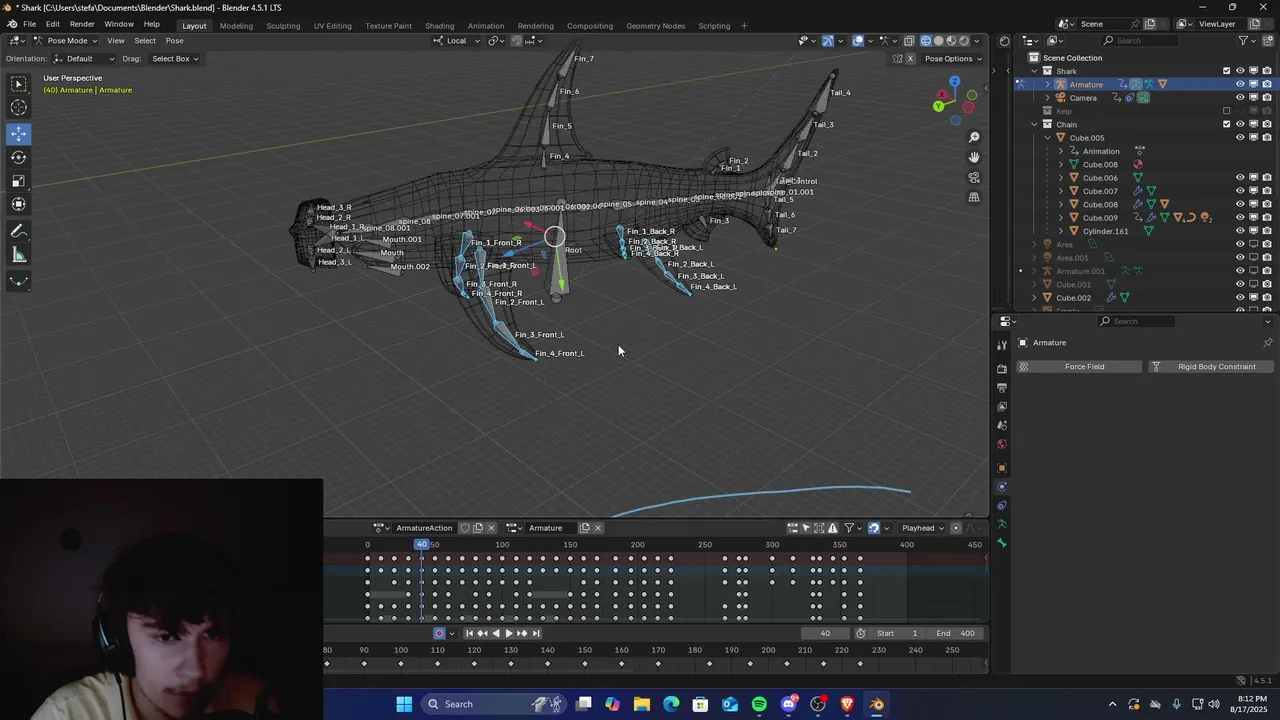Open the Object properties tab icon
This screenshot has height=720, width=1280.
[1001, 468]
